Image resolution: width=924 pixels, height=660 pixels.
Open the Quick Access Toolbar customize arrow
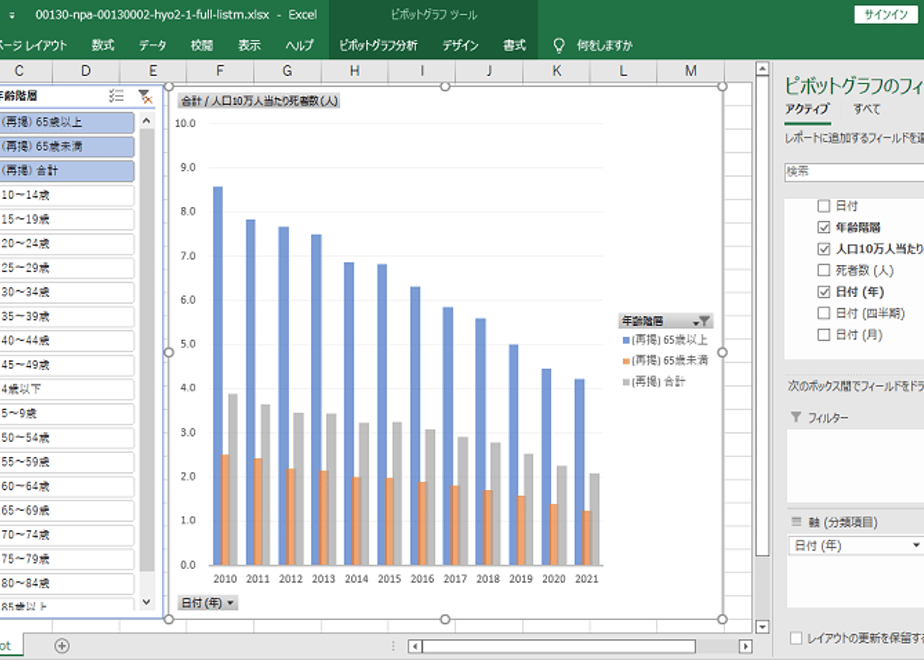[12, 15]
